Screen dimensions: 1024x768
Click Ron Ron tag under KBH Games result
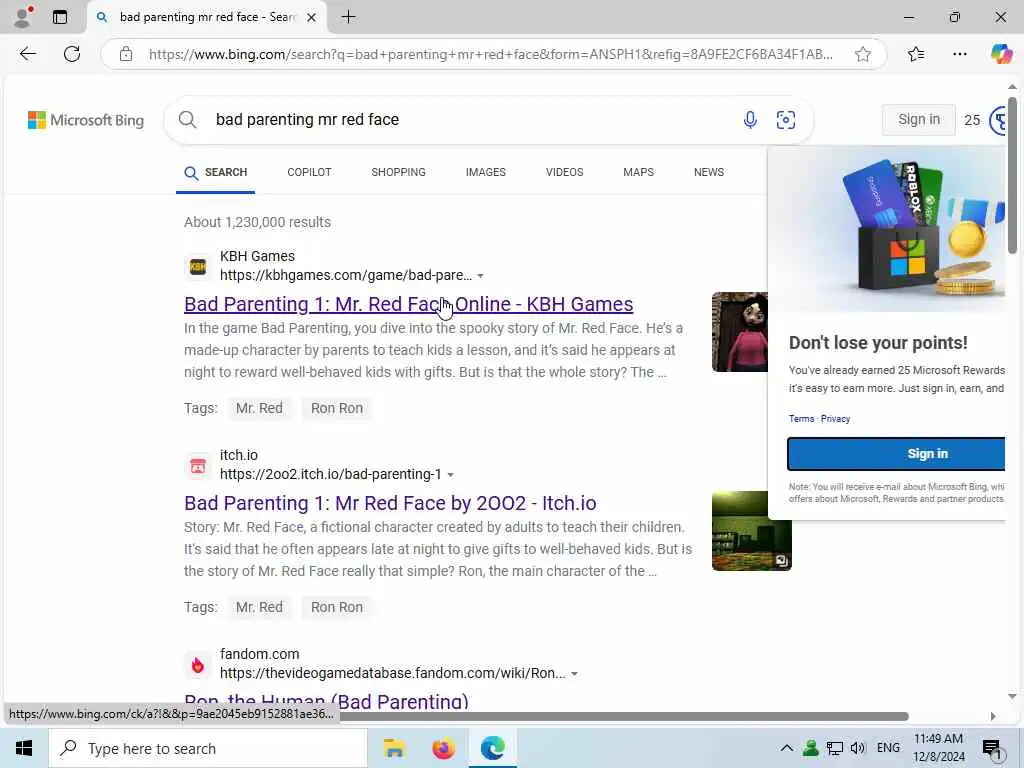(x=337, y=408)
